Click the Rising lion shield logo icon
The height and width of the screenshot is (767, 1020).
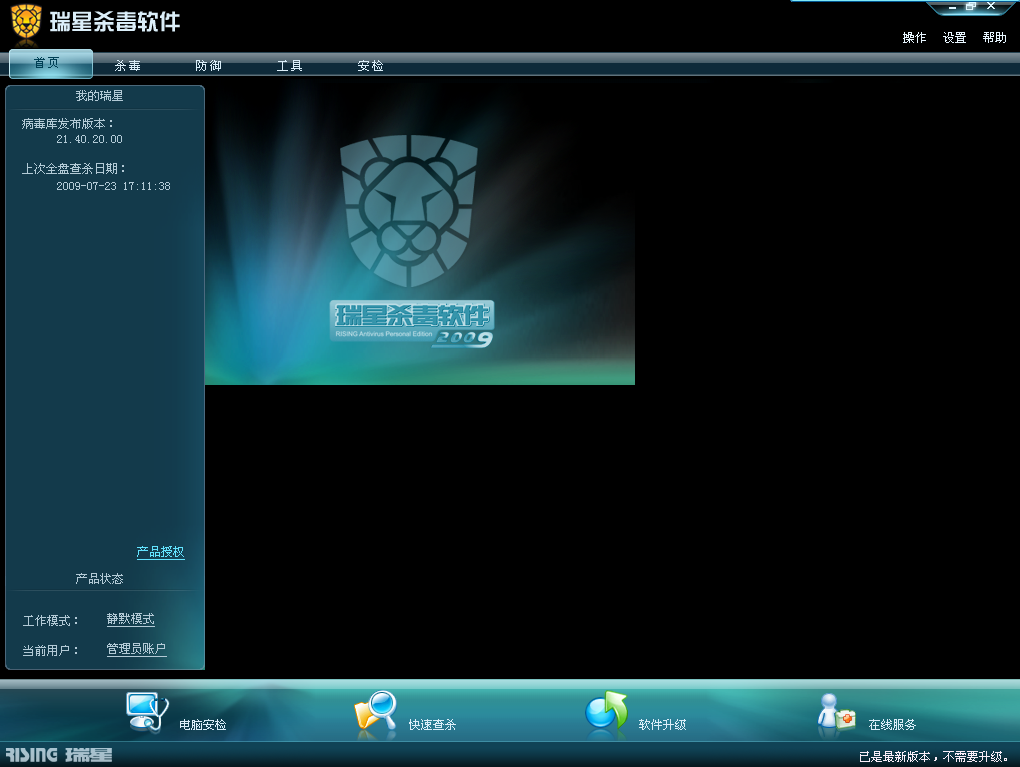coord(26,22)
